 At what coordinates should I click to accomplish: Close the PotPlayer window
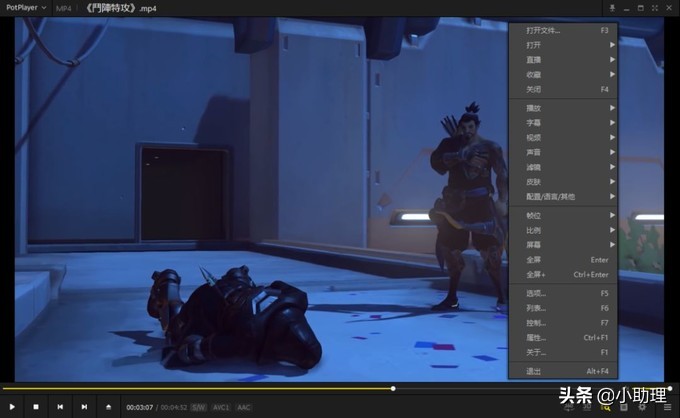(669, 8)
